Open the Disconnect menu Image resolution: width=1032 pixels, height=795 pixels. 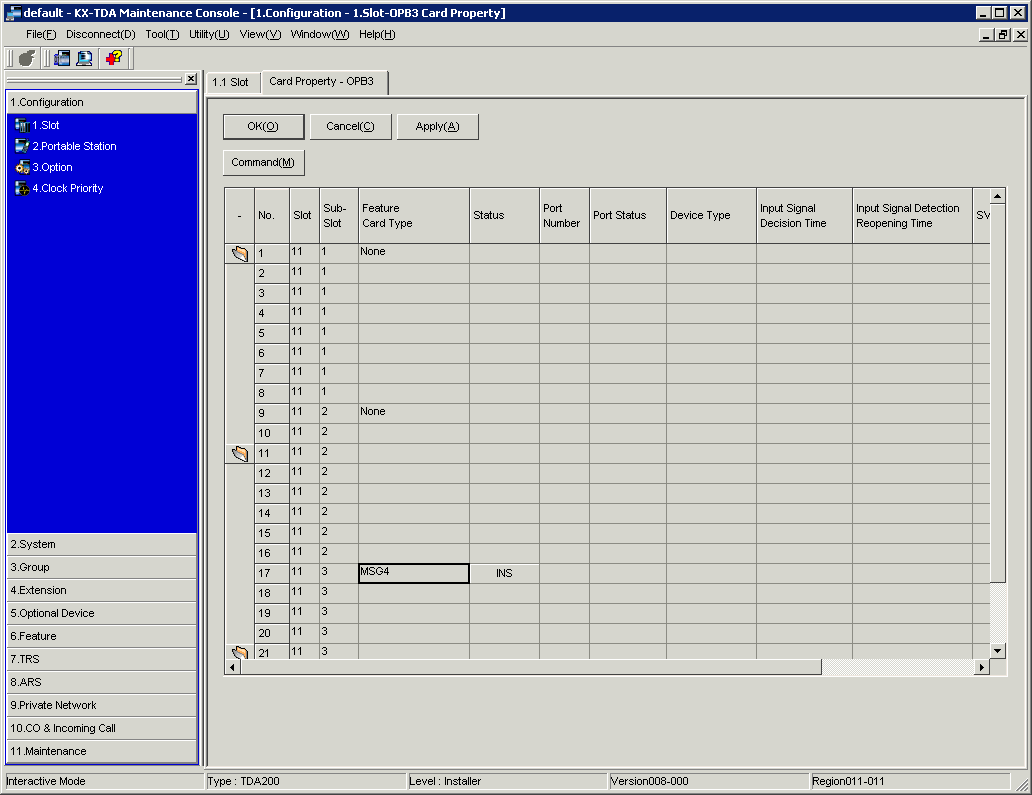coord(101,34)
